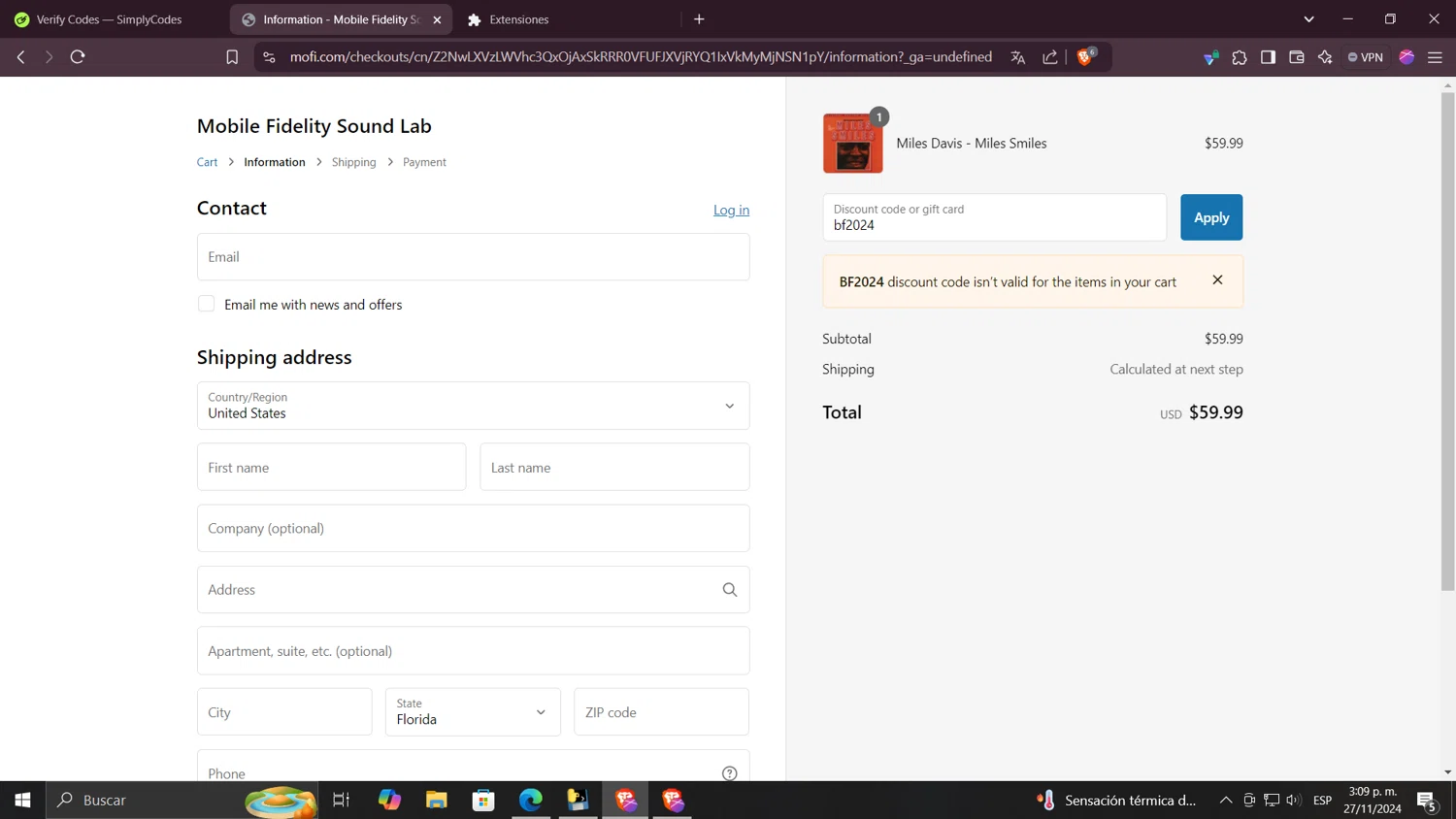Open the Leo AI sparkle icon
Image resolution: width=1456 pixels, height=819 pixels.
(x=1325, y=57)
